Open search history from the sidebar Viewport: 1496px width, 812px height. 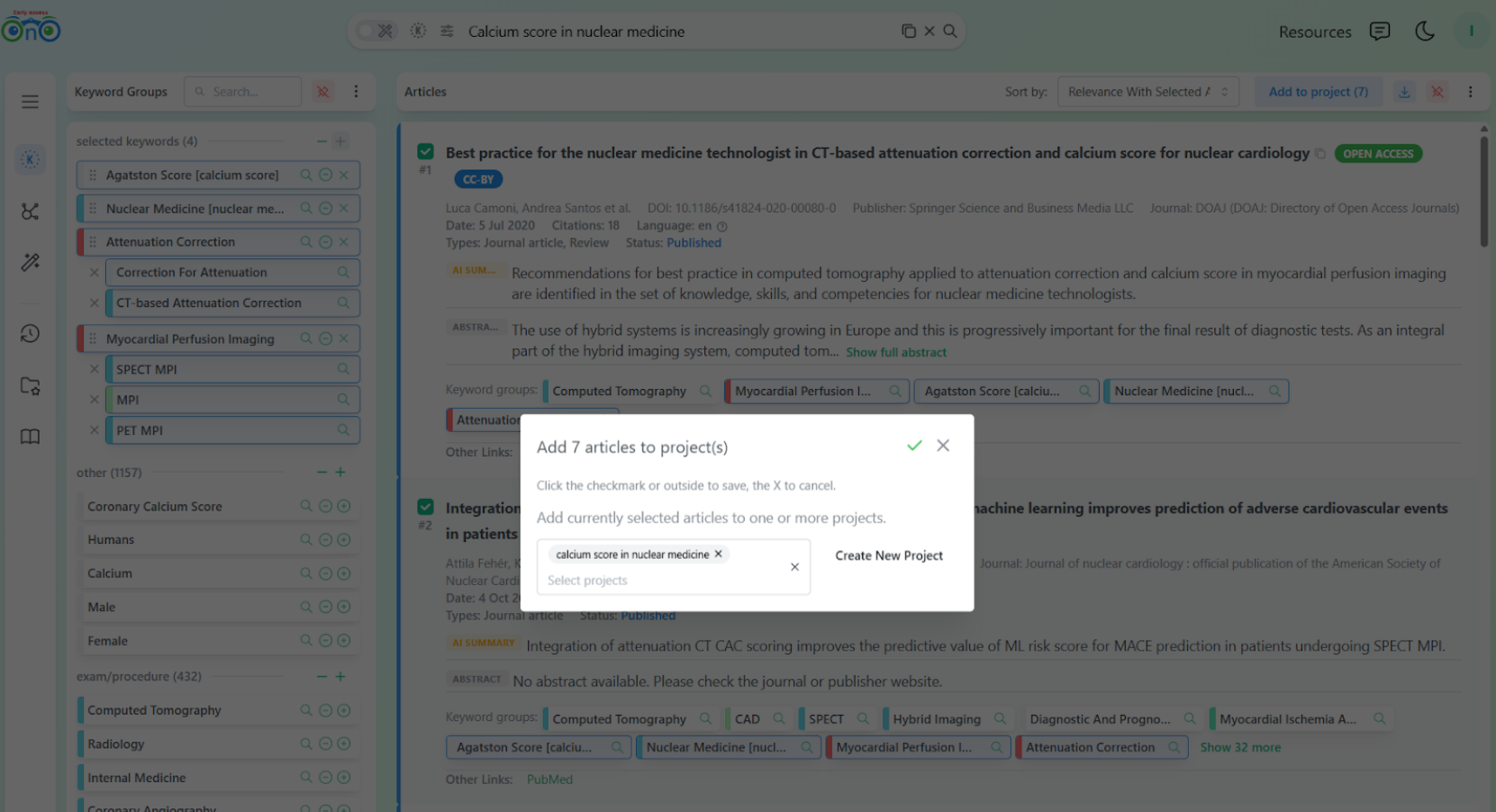pos(30,333)
